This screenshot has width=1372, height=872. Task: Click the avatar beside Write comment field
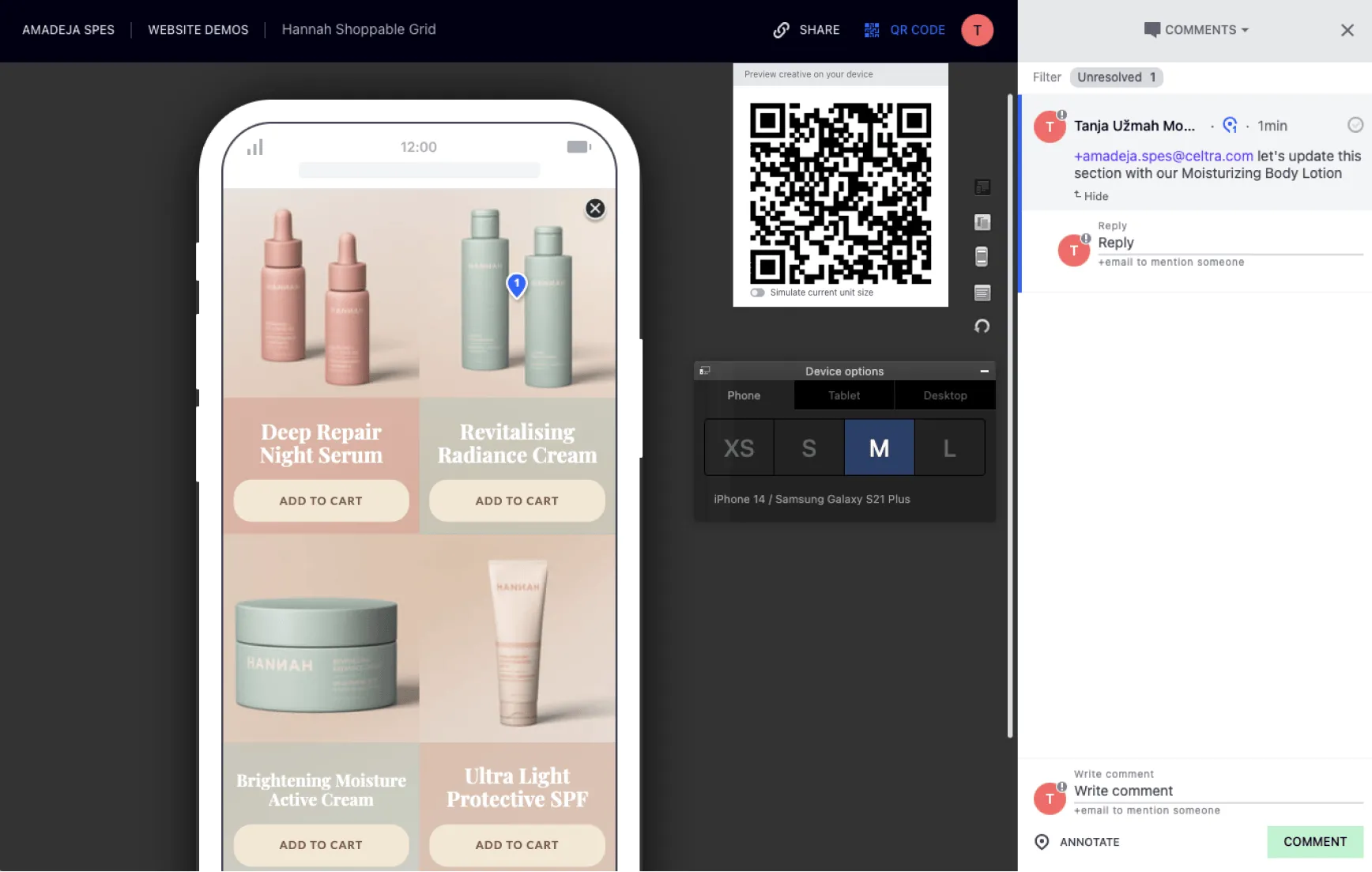1050,798
